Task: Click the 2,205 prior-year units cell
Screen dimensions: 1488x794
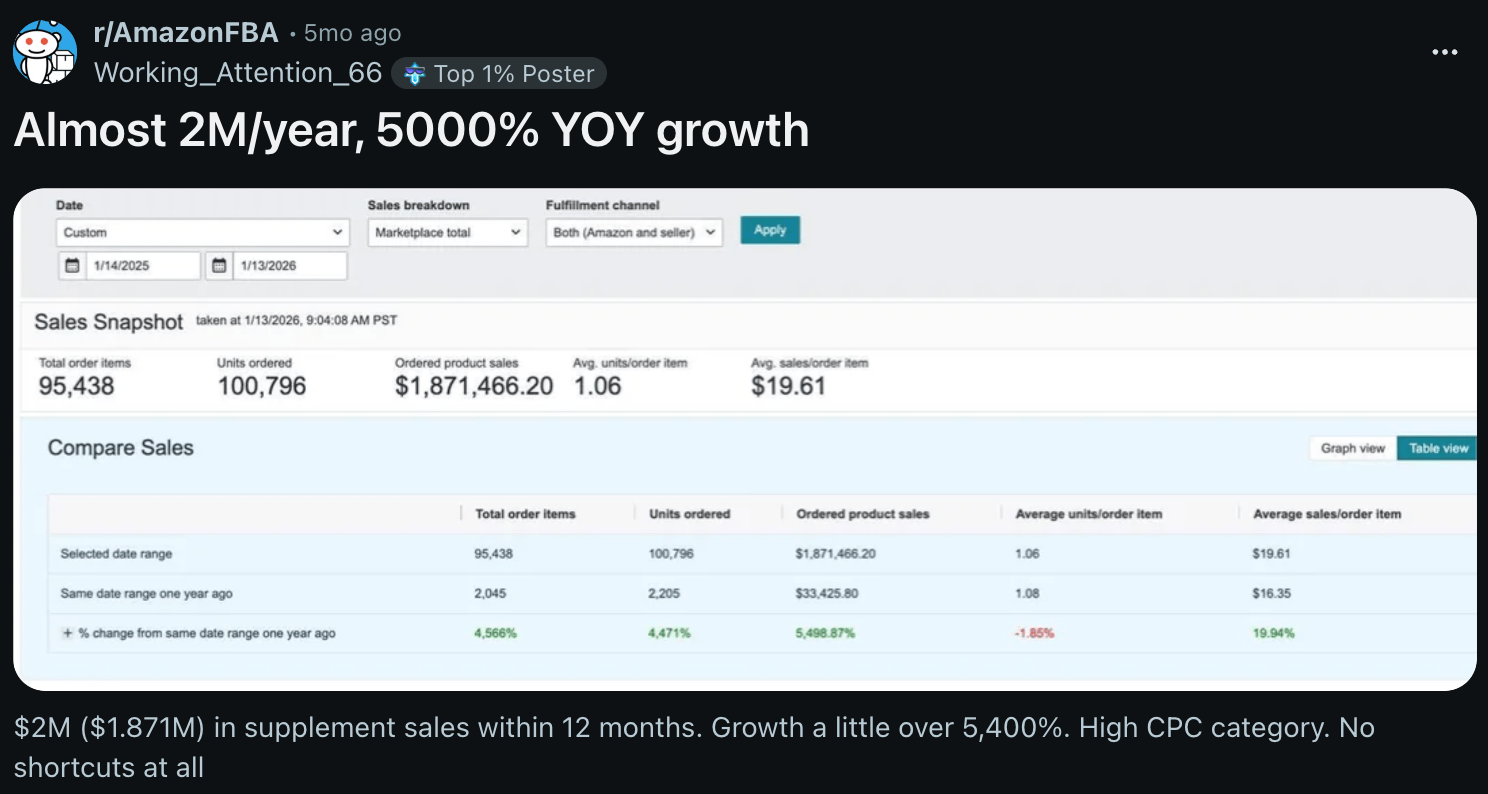Action: 664,594
